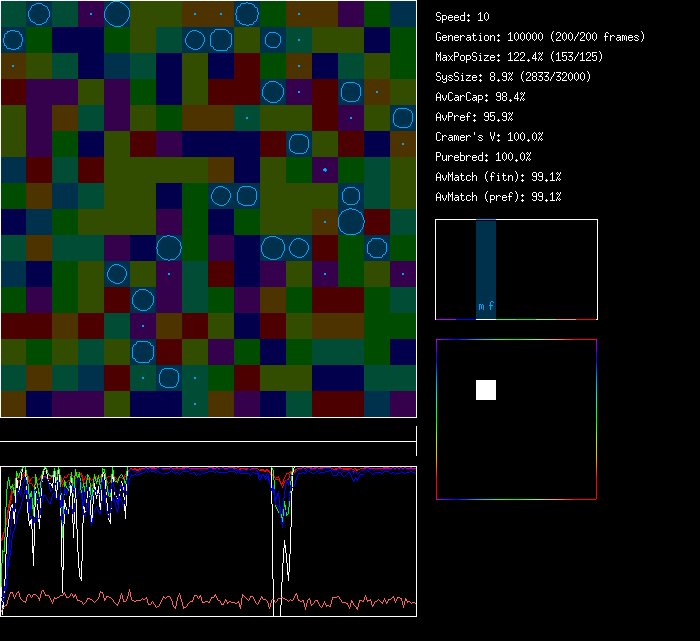Click the AvMatch (pref) readout
Viewport: 700px width, 641px height.
(x=498, y=197)
